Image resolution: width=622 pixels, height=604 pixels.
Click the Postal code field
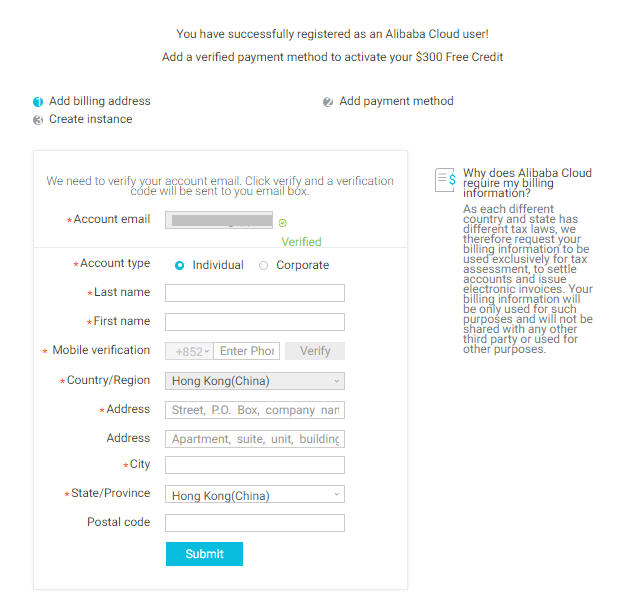(255, 523)
